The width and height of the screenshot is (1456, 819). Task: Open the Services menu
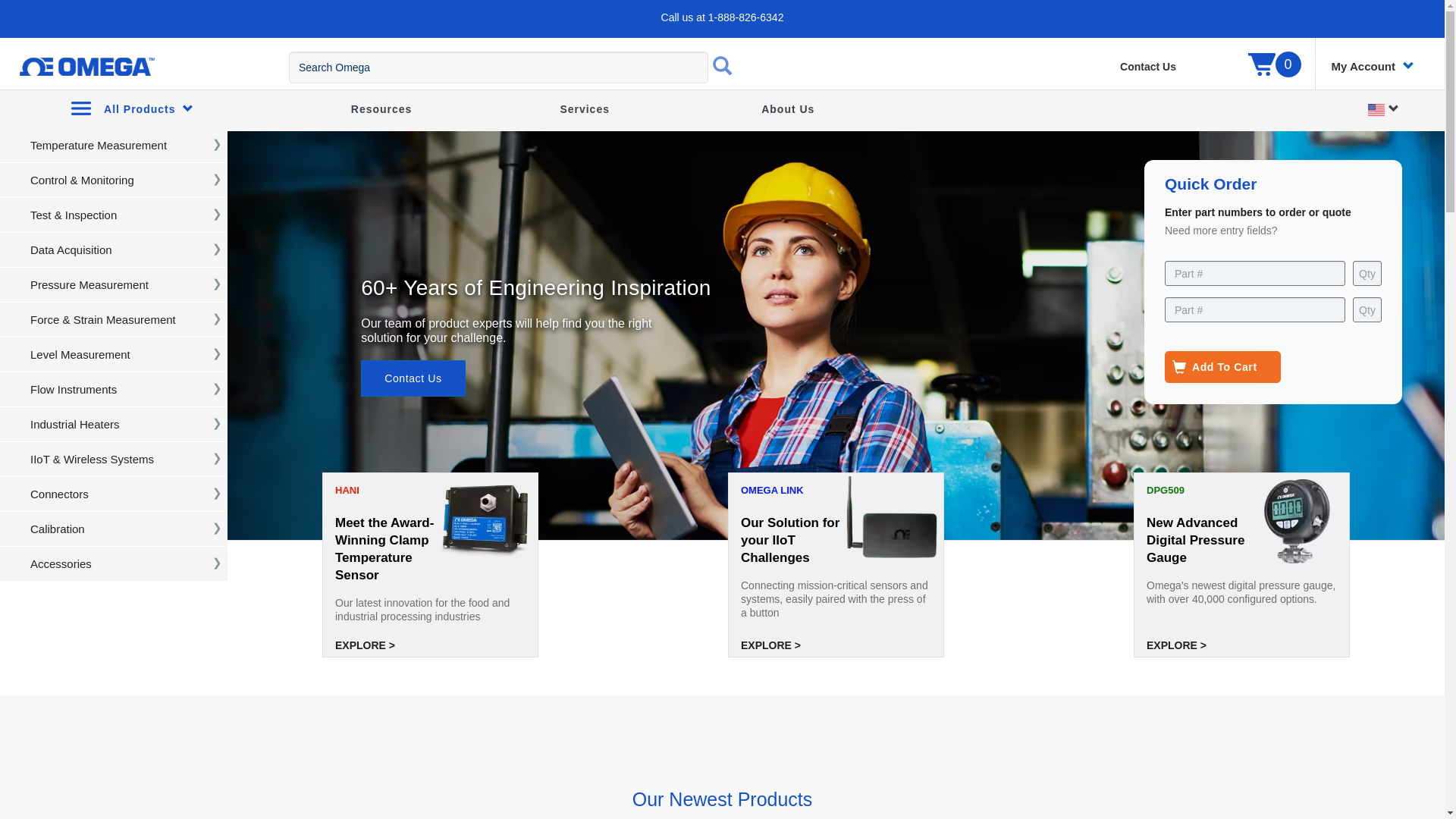coord(585,109)
